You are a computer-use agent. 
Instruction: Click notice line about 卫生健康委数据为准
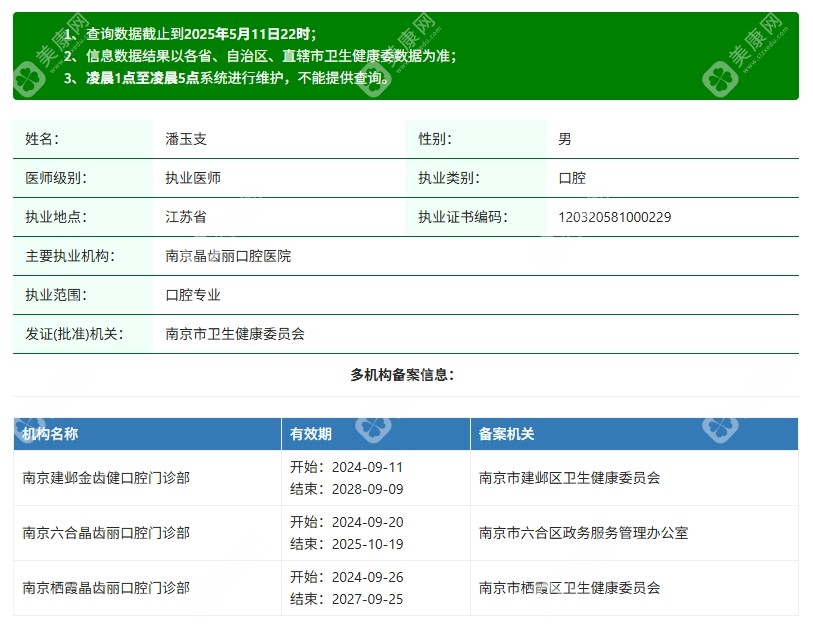point(260,55)
